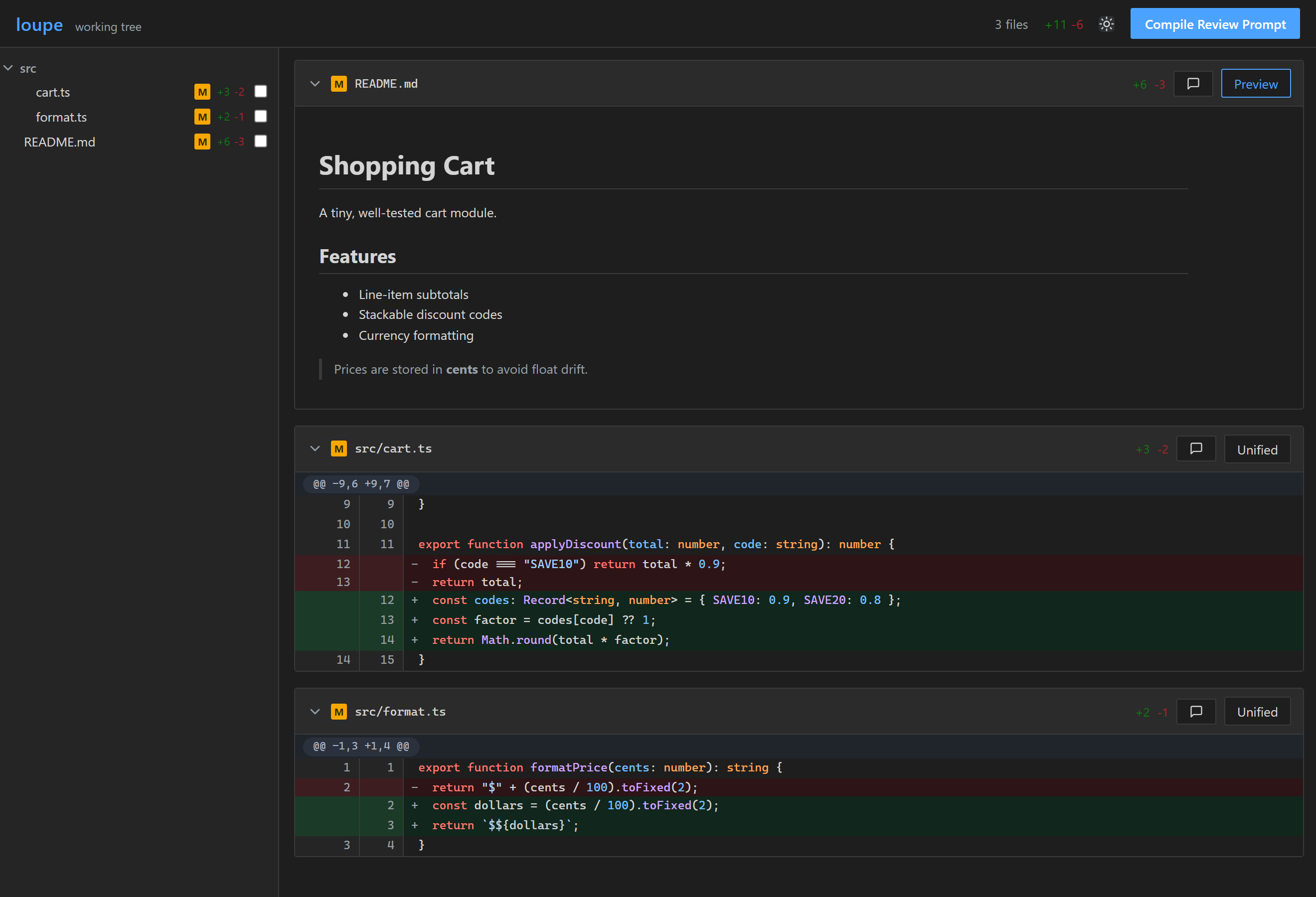Screen dimensions: 1316x897
Task: Select README.md in the file tree
Action: [x=59, y=142]
